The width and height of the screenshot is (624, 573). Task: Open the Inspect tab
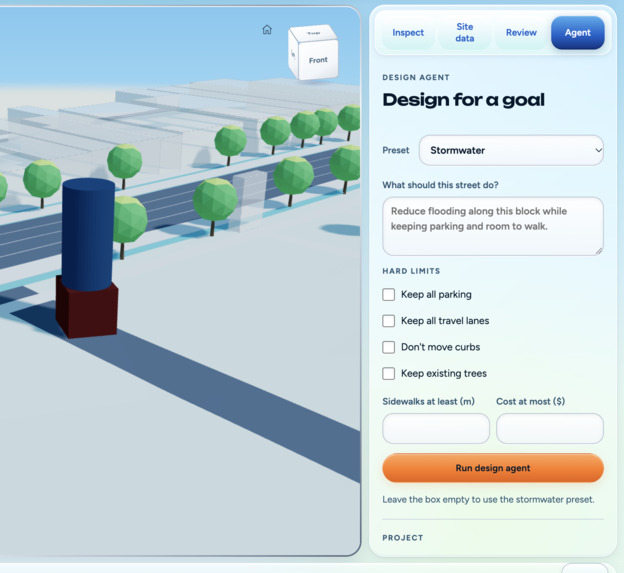coord(408,33)
